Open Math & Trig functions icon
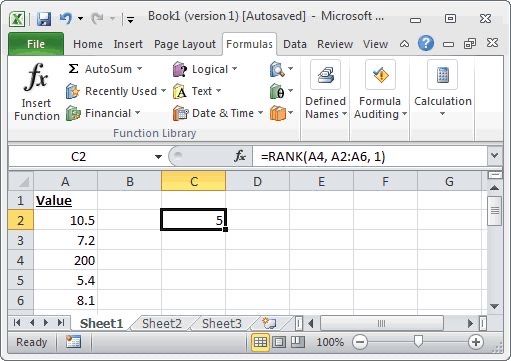 tap(277, 91)
